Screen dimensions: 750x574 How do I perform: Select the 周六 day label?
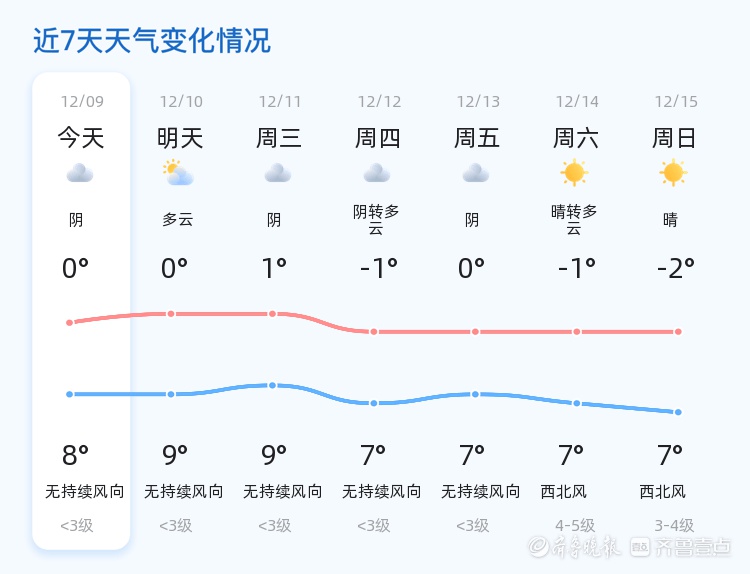[576, 138]
